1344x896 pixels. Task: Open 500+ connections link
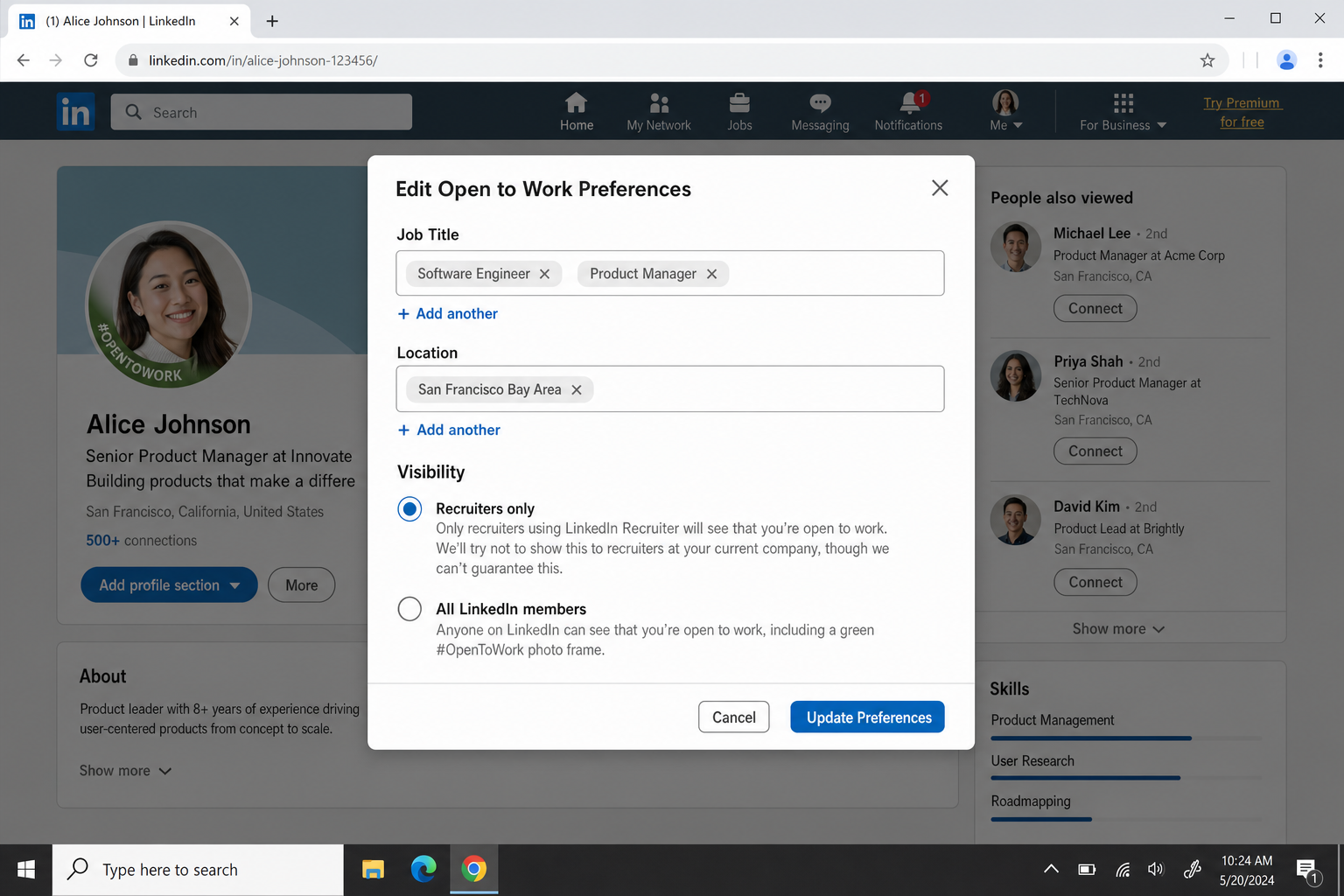tap(141, 541)
